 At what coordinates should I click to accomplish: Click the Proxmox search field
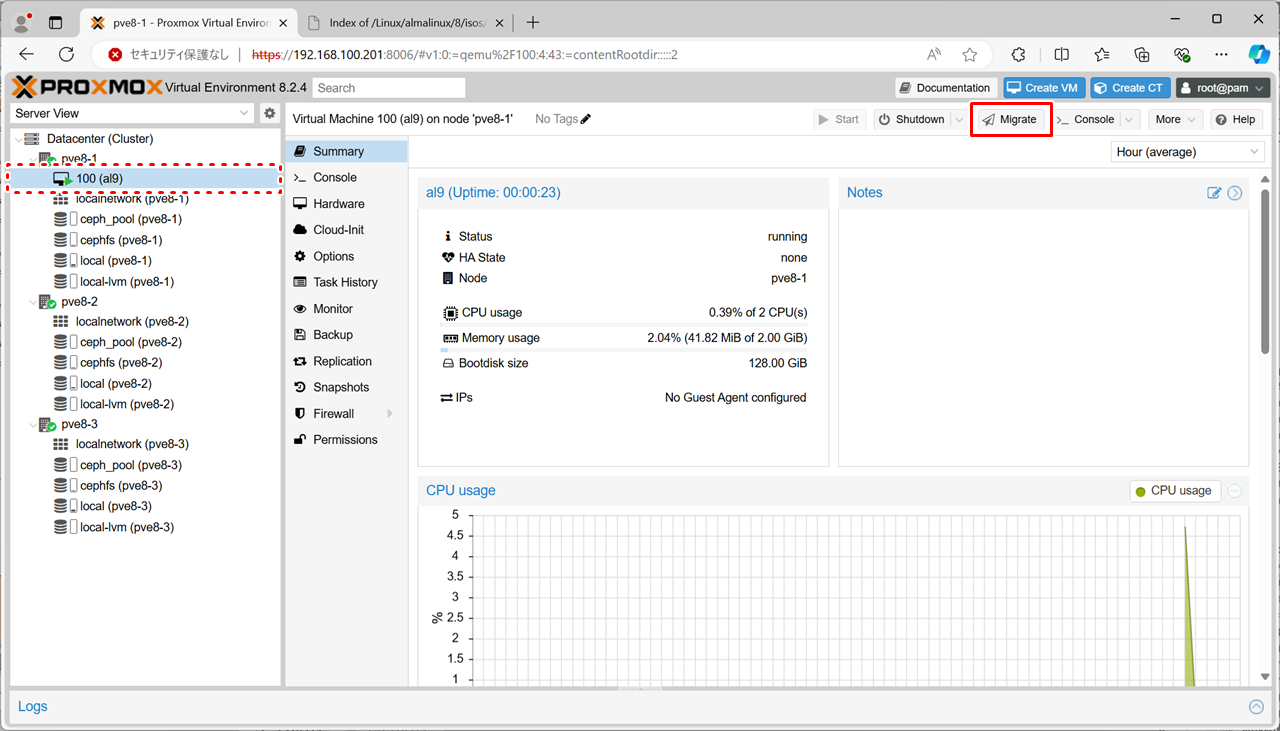click(388, 88)
